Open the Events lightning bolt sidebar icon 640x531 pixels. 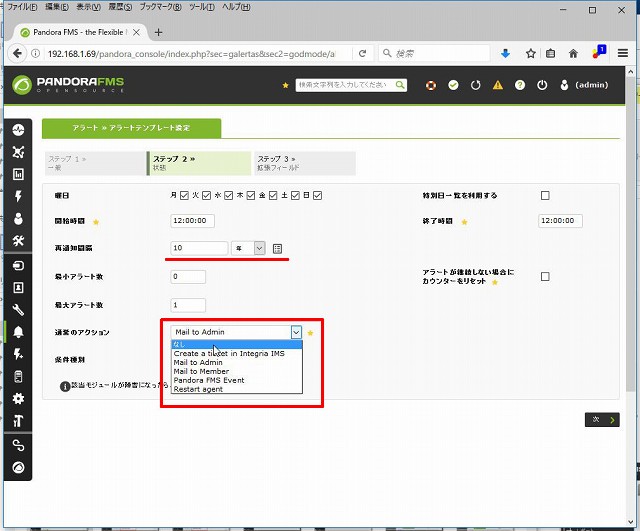click(18, 196)
